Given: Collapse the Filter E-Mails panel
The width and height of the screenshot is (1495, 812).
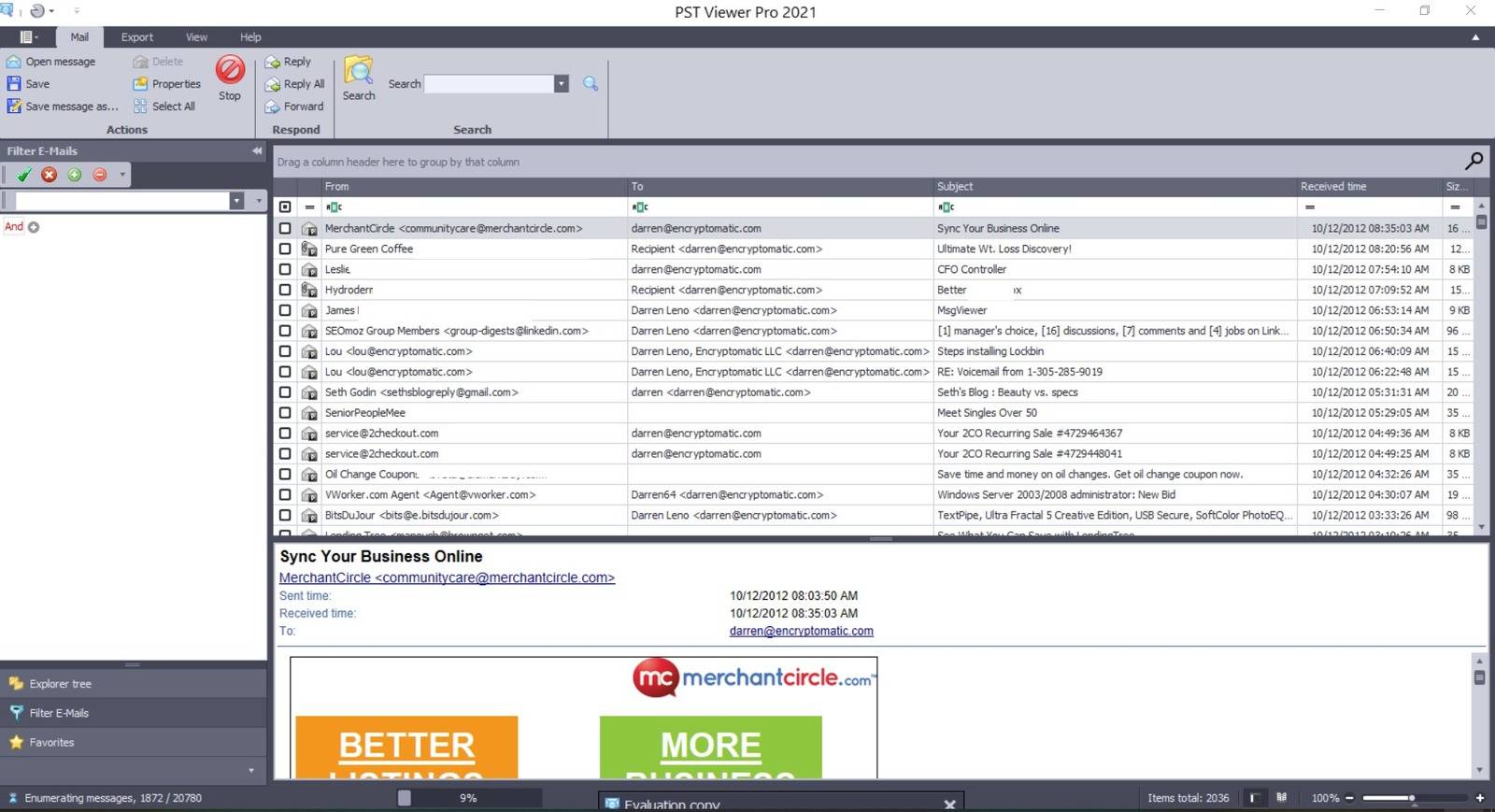Looking at the screenshot, I should click(x=257, y=150).
